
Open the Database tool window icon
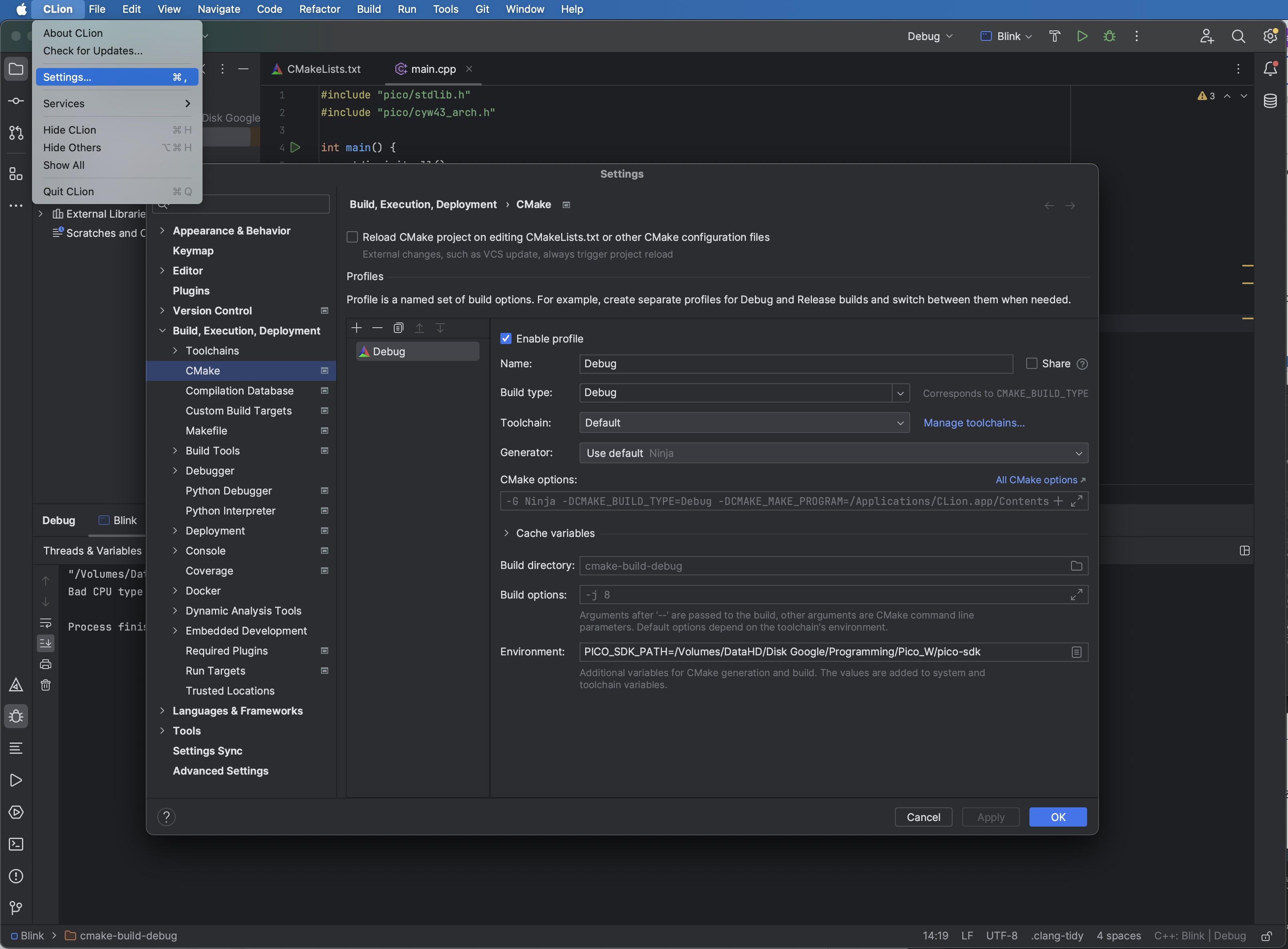[x=1270, y=101]
